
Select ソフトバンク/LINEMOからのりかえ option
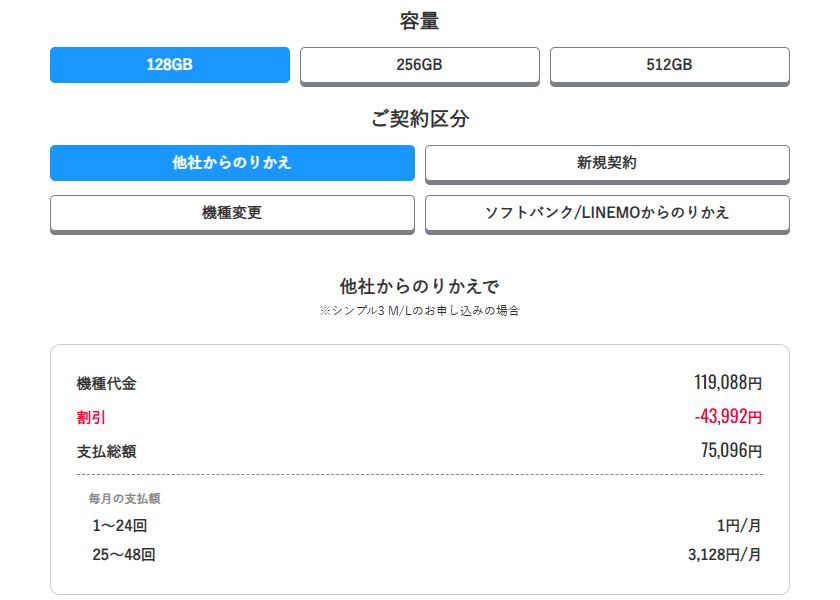tap(607, 213)
